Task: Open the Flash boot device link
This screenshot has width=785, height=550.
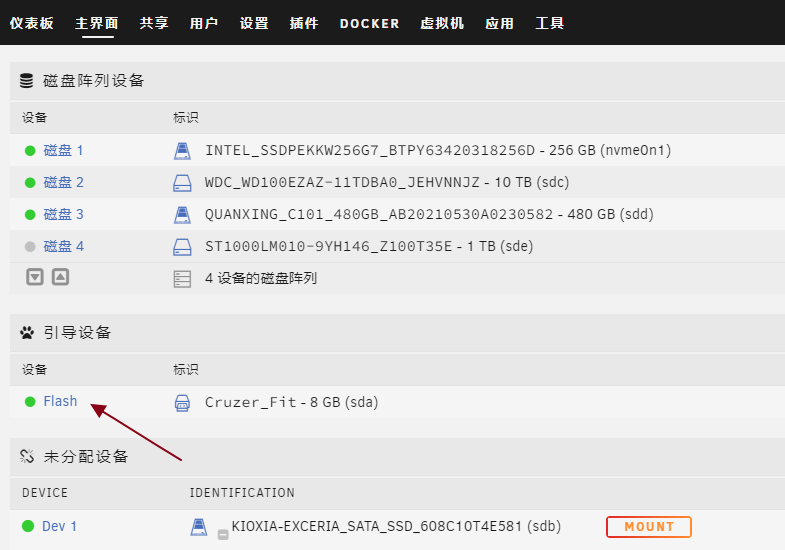Action: coord(60,401)
